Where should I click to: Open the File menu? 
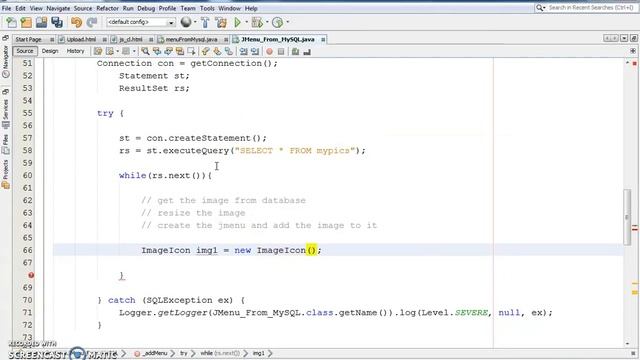6,8
